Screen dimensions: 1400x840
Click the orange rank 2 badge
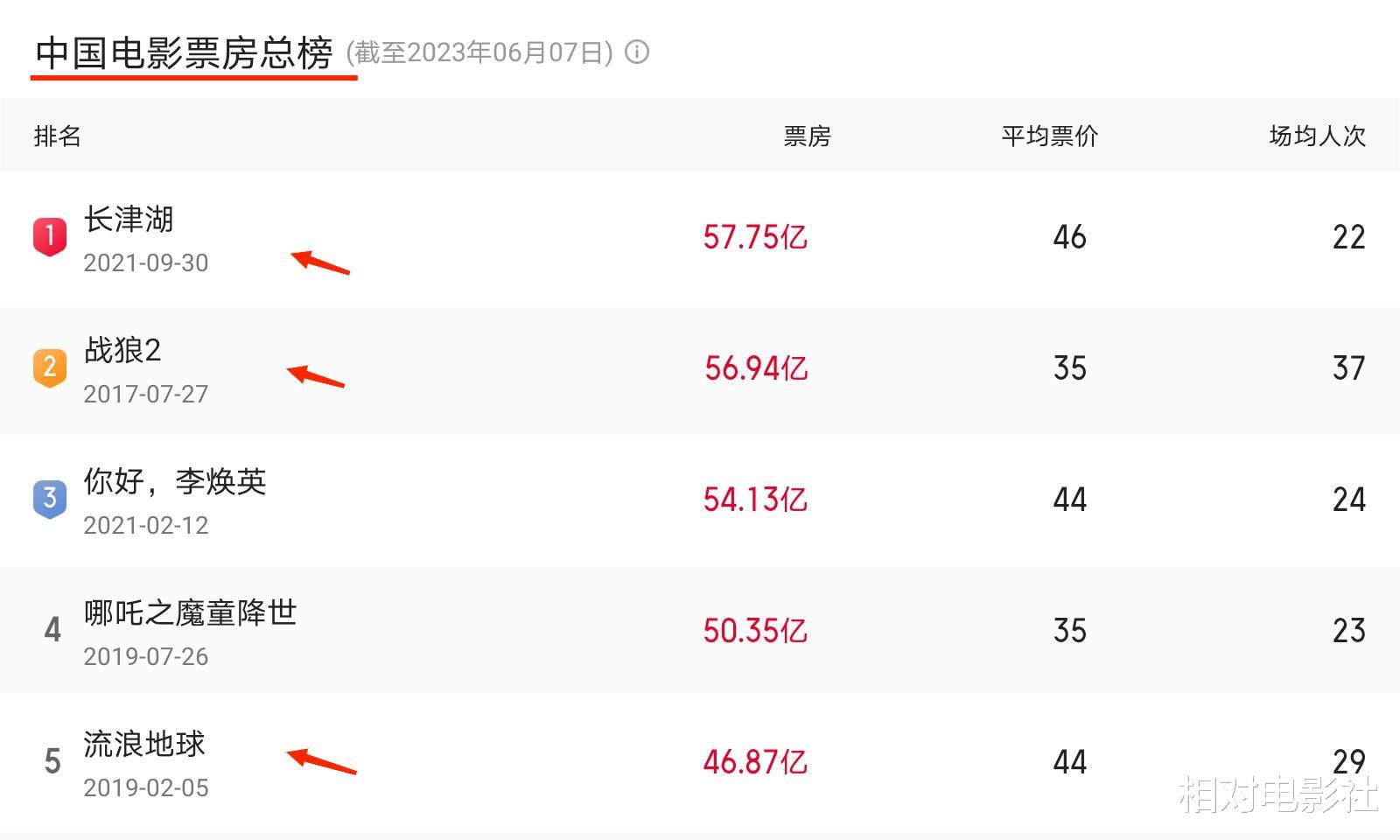(50, 367)
